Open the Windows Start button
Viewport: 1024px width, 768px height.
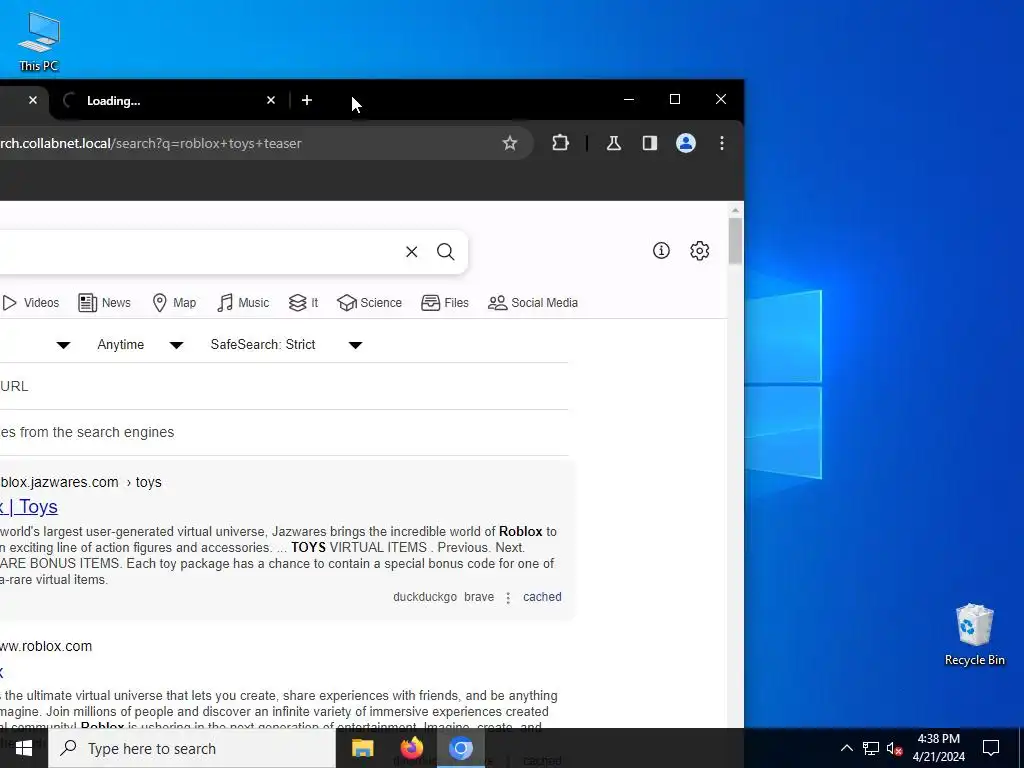click(24, 748)
